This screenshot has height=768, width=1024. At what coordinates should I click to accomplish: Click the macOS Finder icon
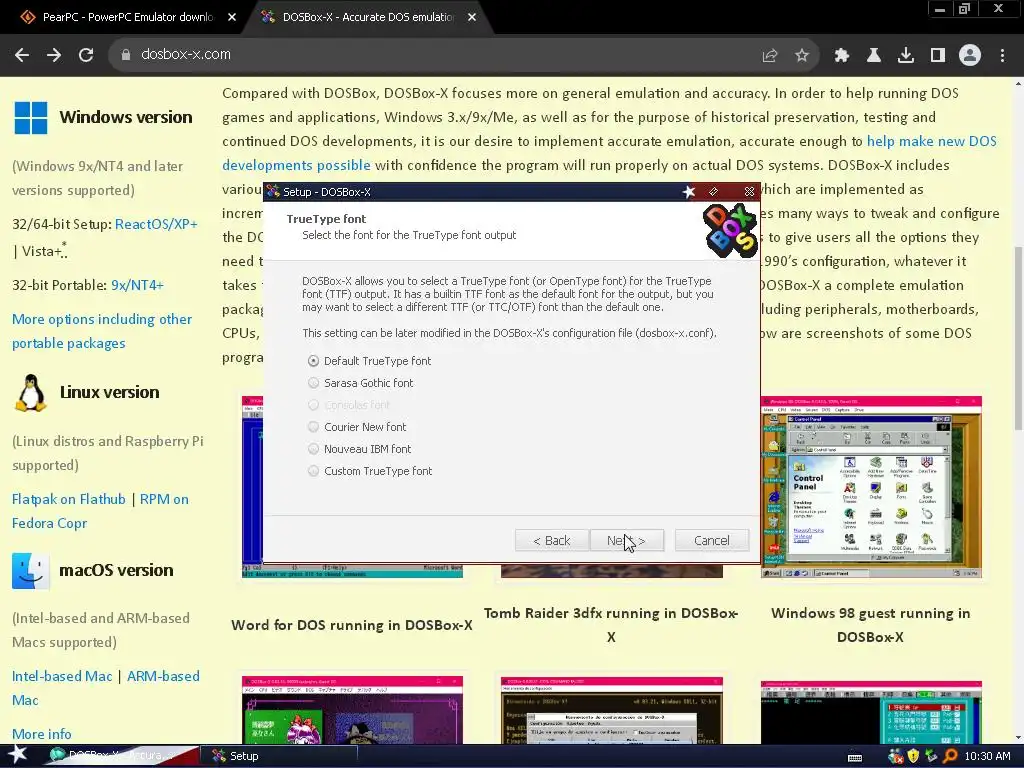(30, 571)
